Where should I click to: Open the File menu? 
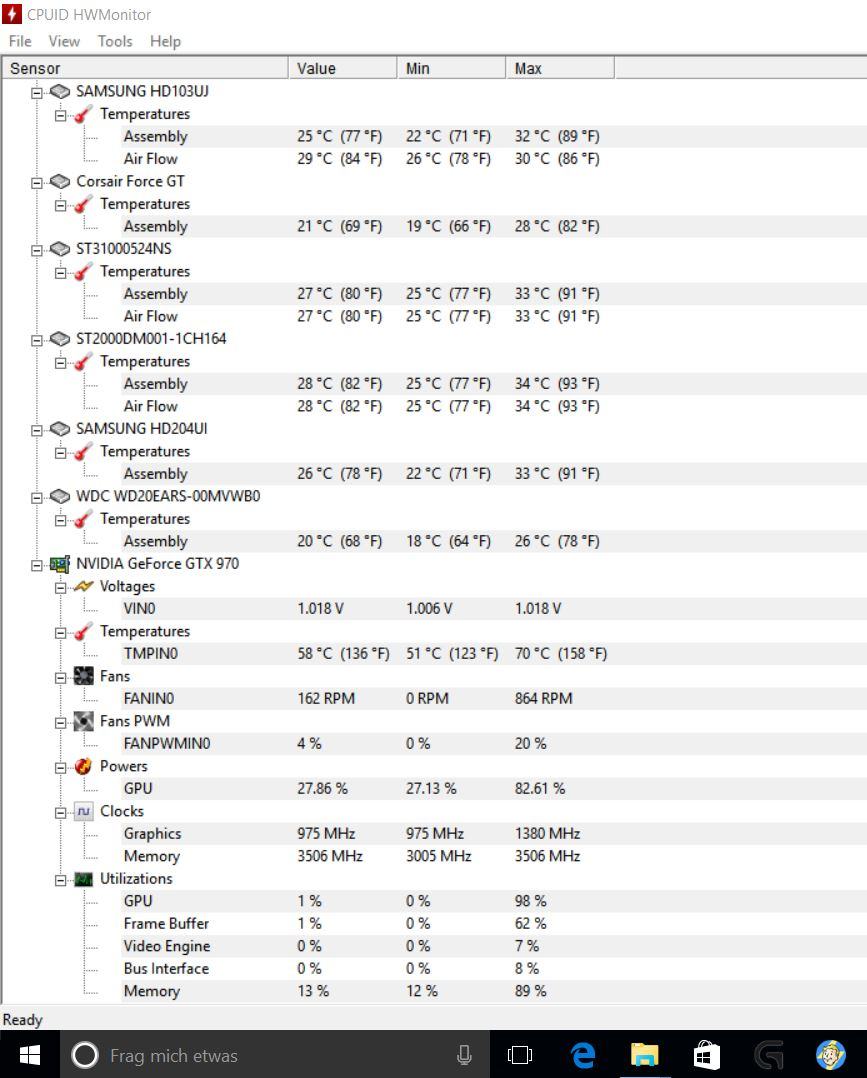(x=20, y=41)
